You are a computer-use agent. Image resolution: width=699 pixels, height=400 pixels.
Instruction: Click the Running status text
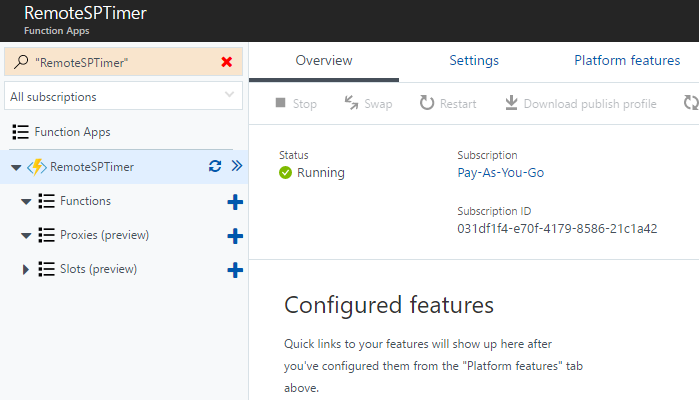[321, 173]
